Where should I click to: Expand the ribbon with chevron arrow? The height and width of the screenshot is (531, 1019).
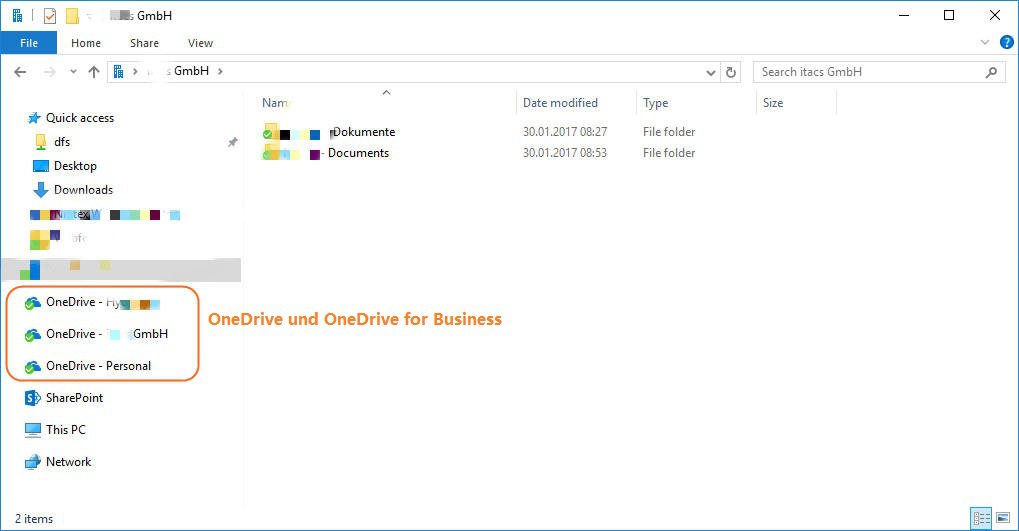coord(985,43)
